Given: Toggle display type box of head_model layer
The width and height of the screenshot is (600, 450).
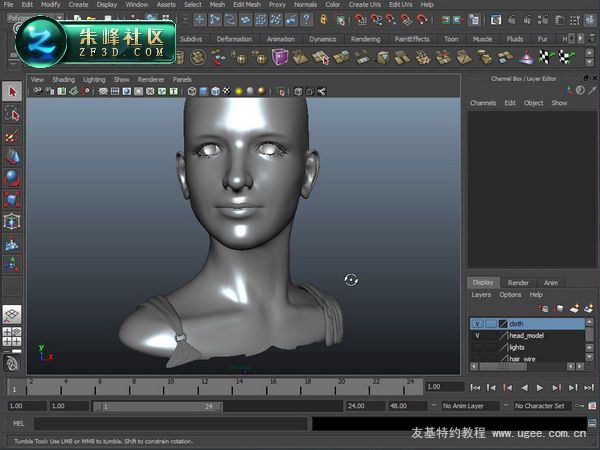Looking at the screenshot, I should coord(491,336).
